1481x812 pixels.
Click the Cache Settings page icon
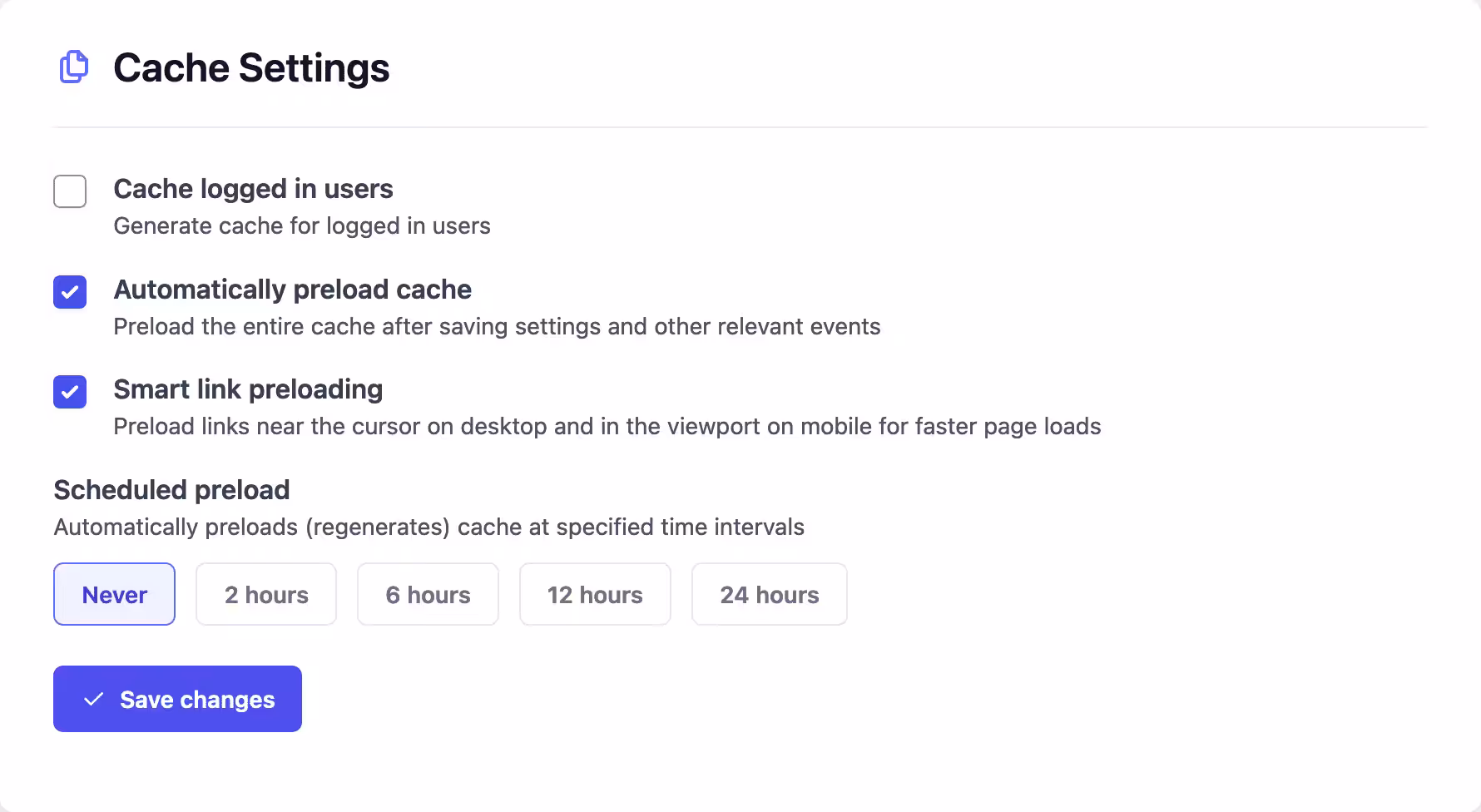click(x=73, y=67)
